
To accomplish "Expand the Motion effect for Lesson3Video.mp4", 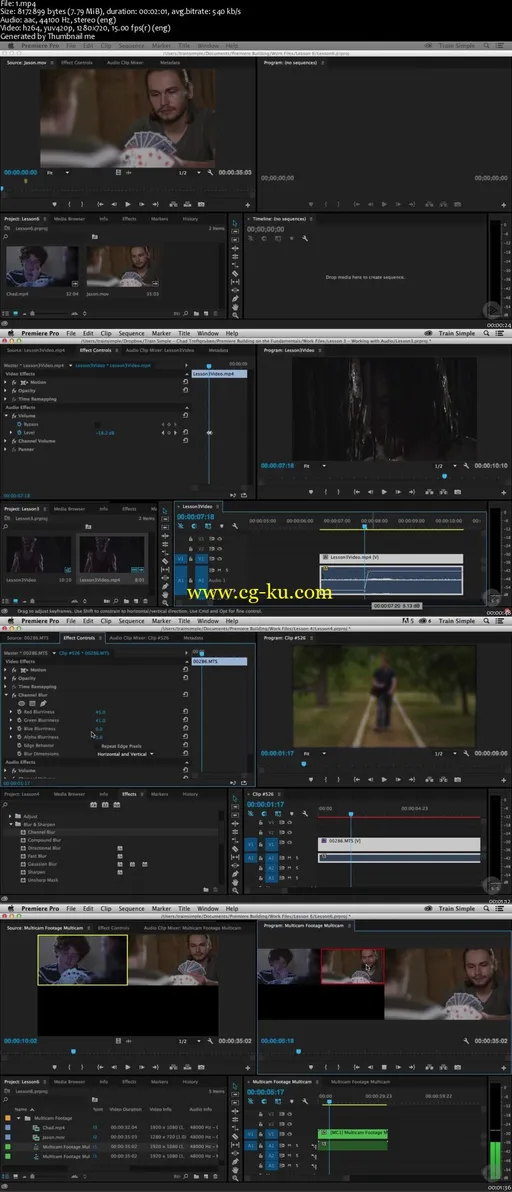I will (6, 382).
